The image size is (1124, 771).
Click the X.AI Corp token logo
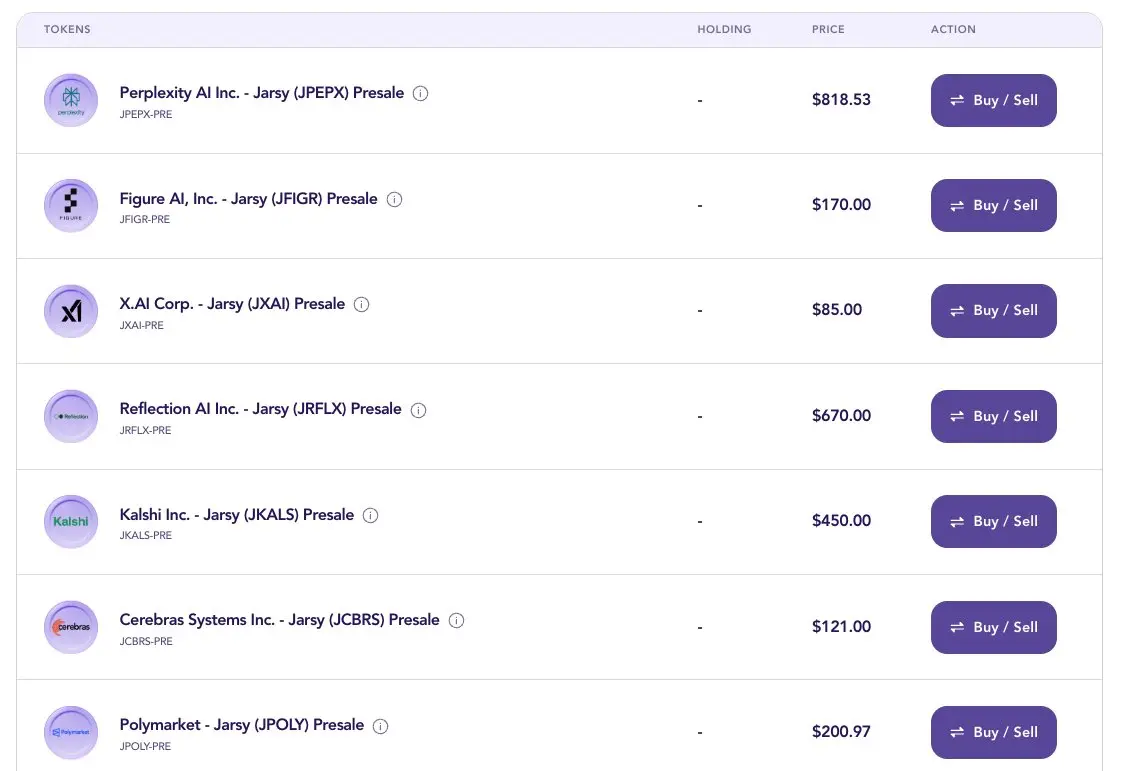71,311
